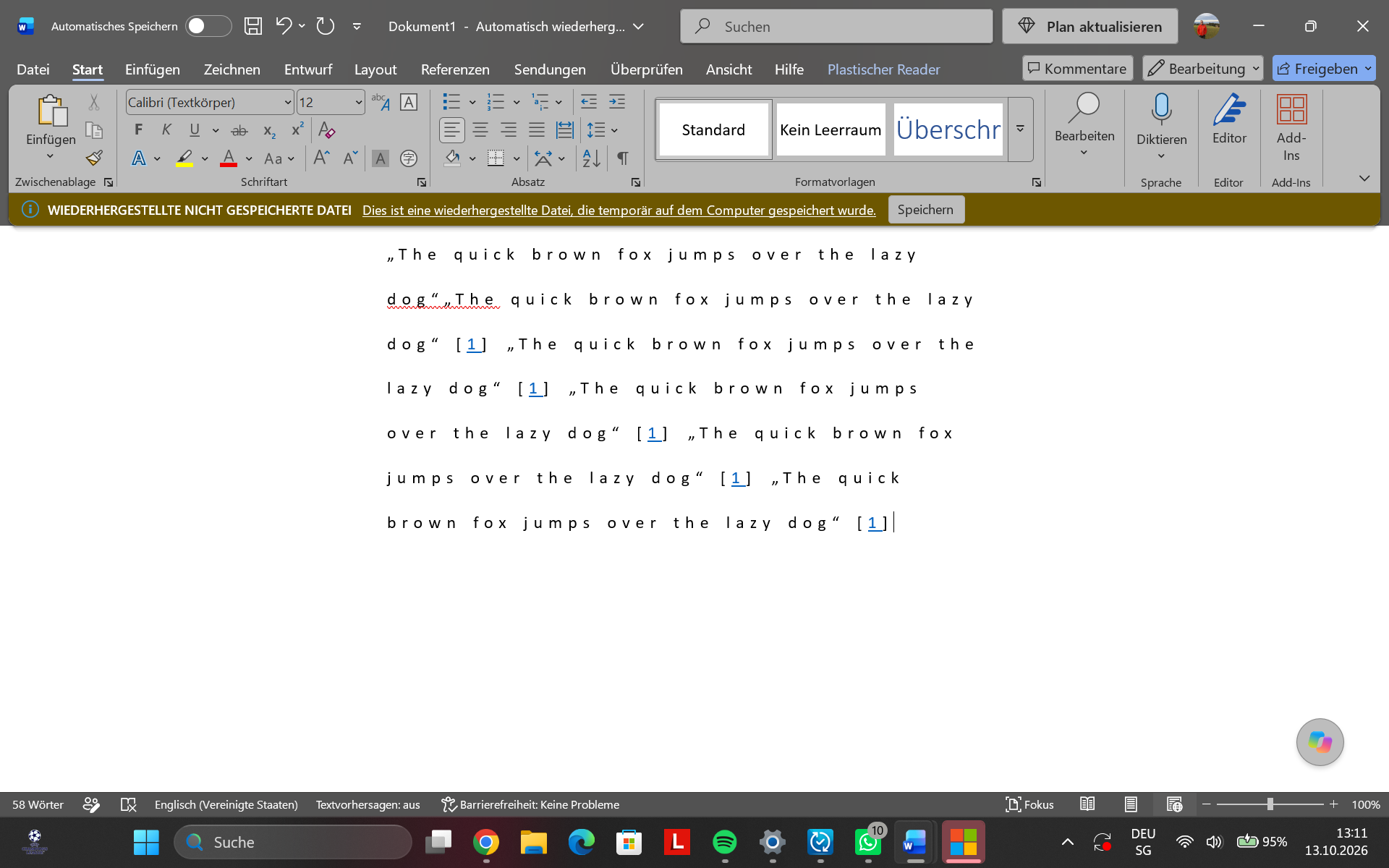Viewport: 1389px width, 868px height.
Task: Click the Undo arrow
Action: [x=284, y=27]
